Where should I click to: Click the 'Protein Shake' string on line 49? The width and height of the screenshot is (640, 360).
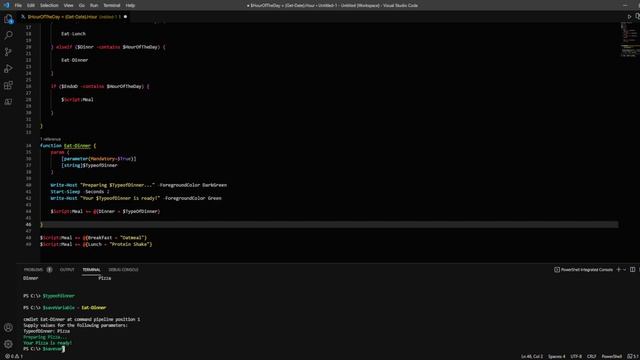(128, 244)
